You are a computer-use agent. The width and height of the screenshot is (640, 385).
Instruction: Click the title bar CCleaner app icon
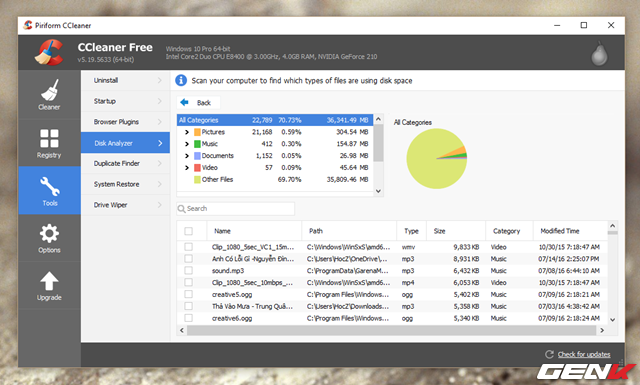[x=28, y=25]
